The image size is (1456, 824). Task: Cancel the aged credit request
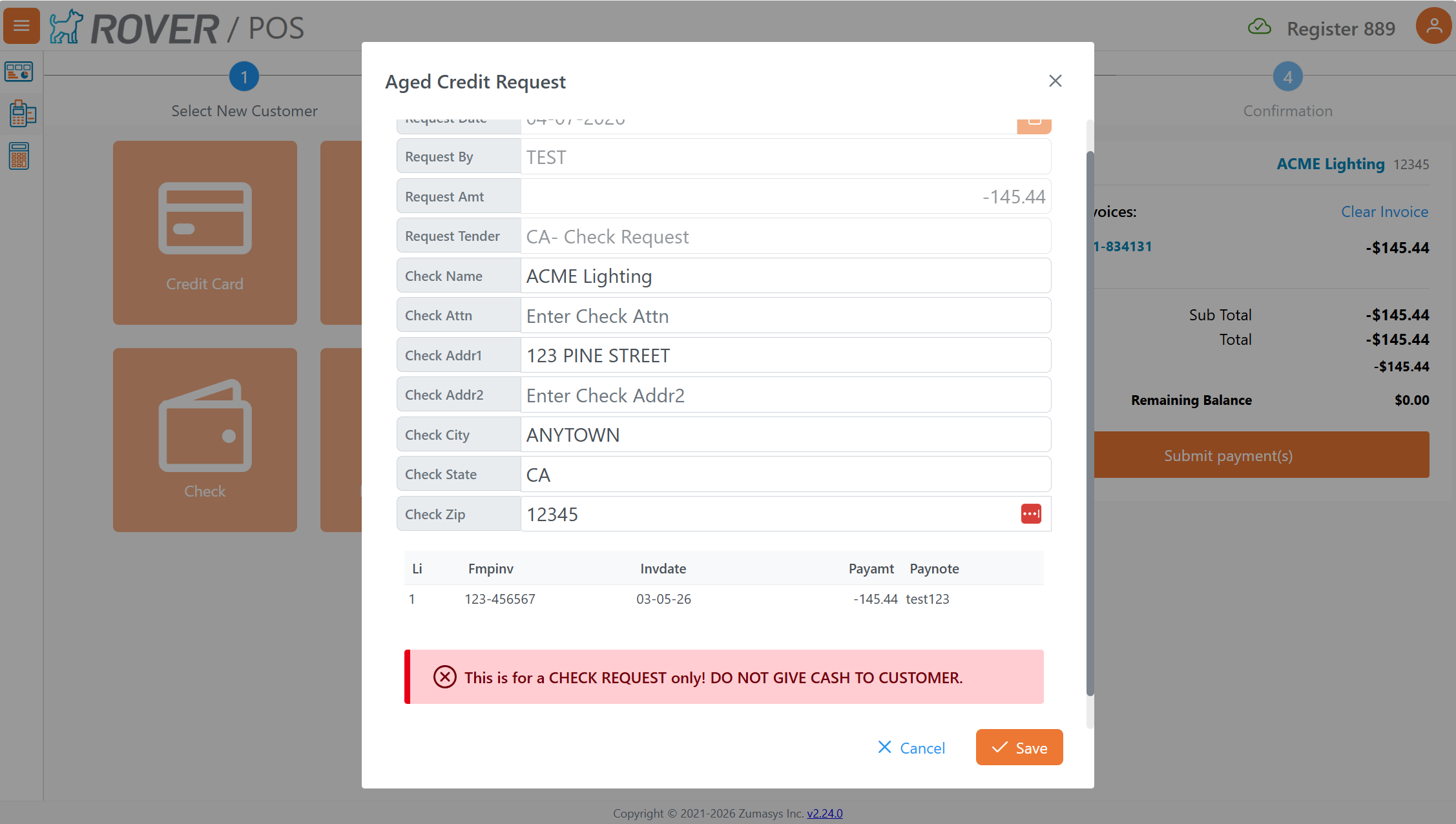tap(911, 748)
